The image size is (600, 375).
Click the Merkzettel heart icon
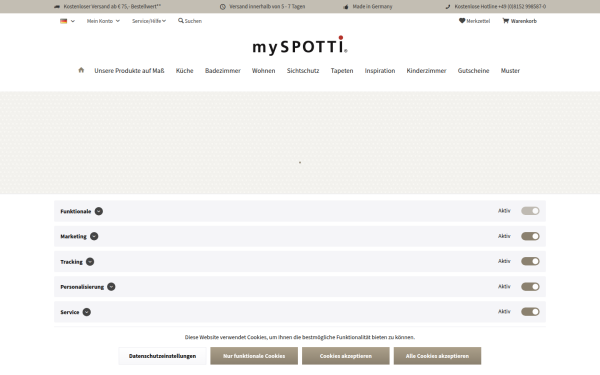pyautogui.click(x=462, y=21)
